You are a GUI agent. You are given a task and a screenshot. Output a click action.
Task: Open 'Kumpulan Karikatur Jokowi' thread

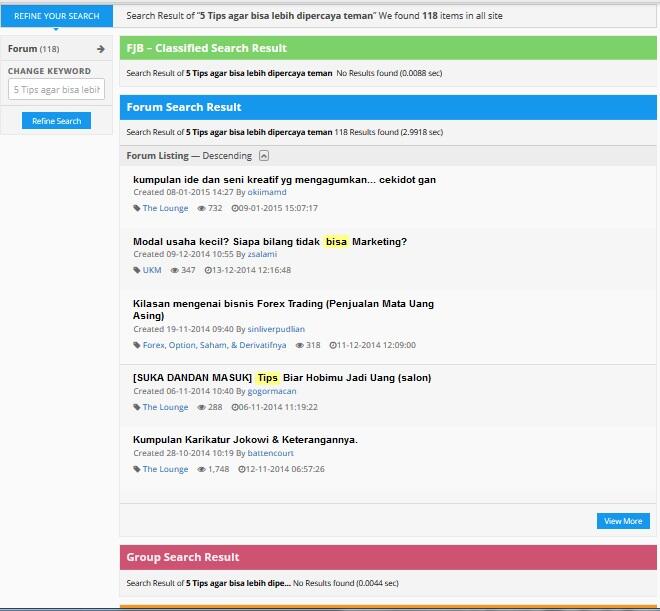point(245,440)
